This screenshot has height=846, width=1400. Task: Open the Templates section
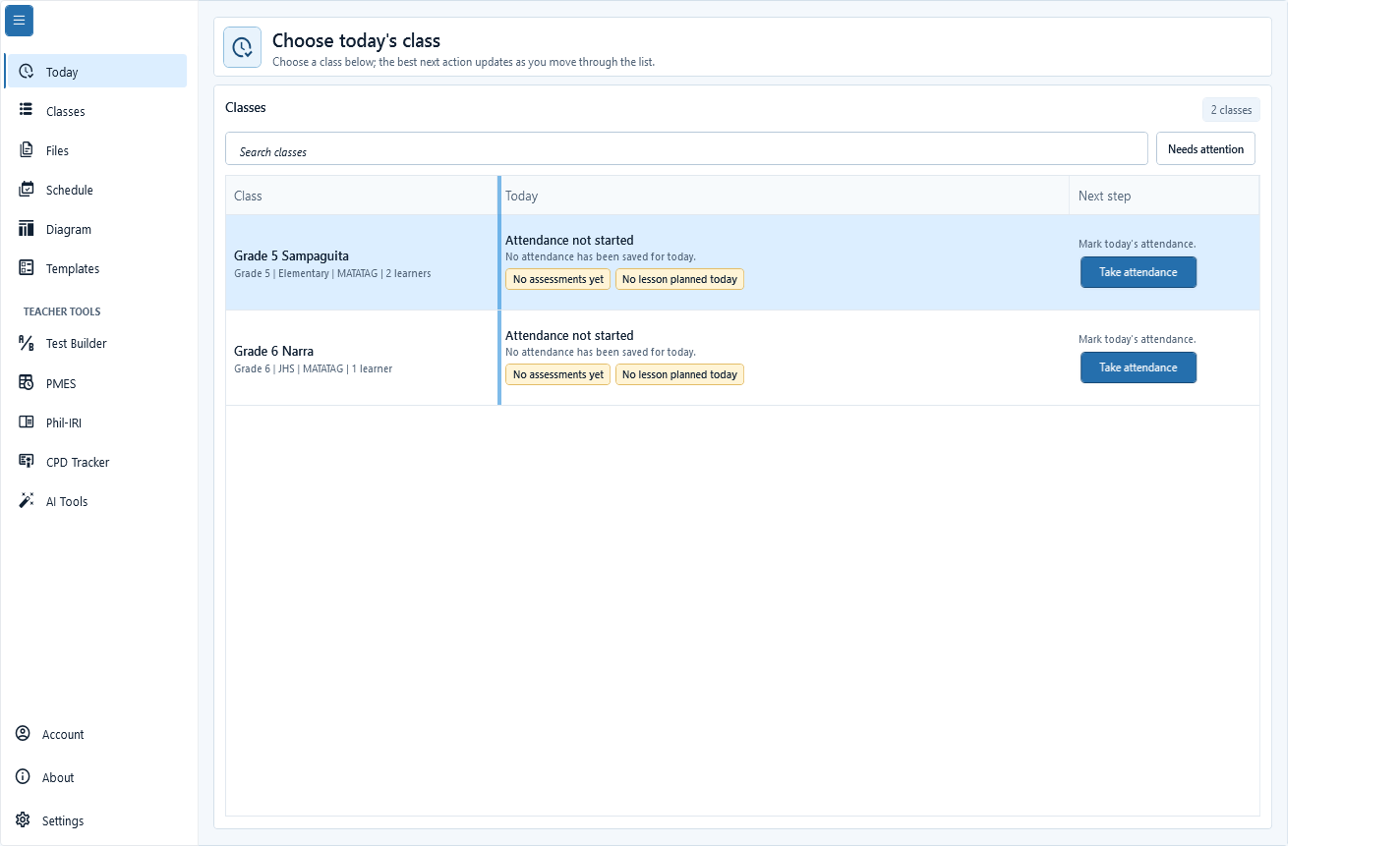point(95,268)
